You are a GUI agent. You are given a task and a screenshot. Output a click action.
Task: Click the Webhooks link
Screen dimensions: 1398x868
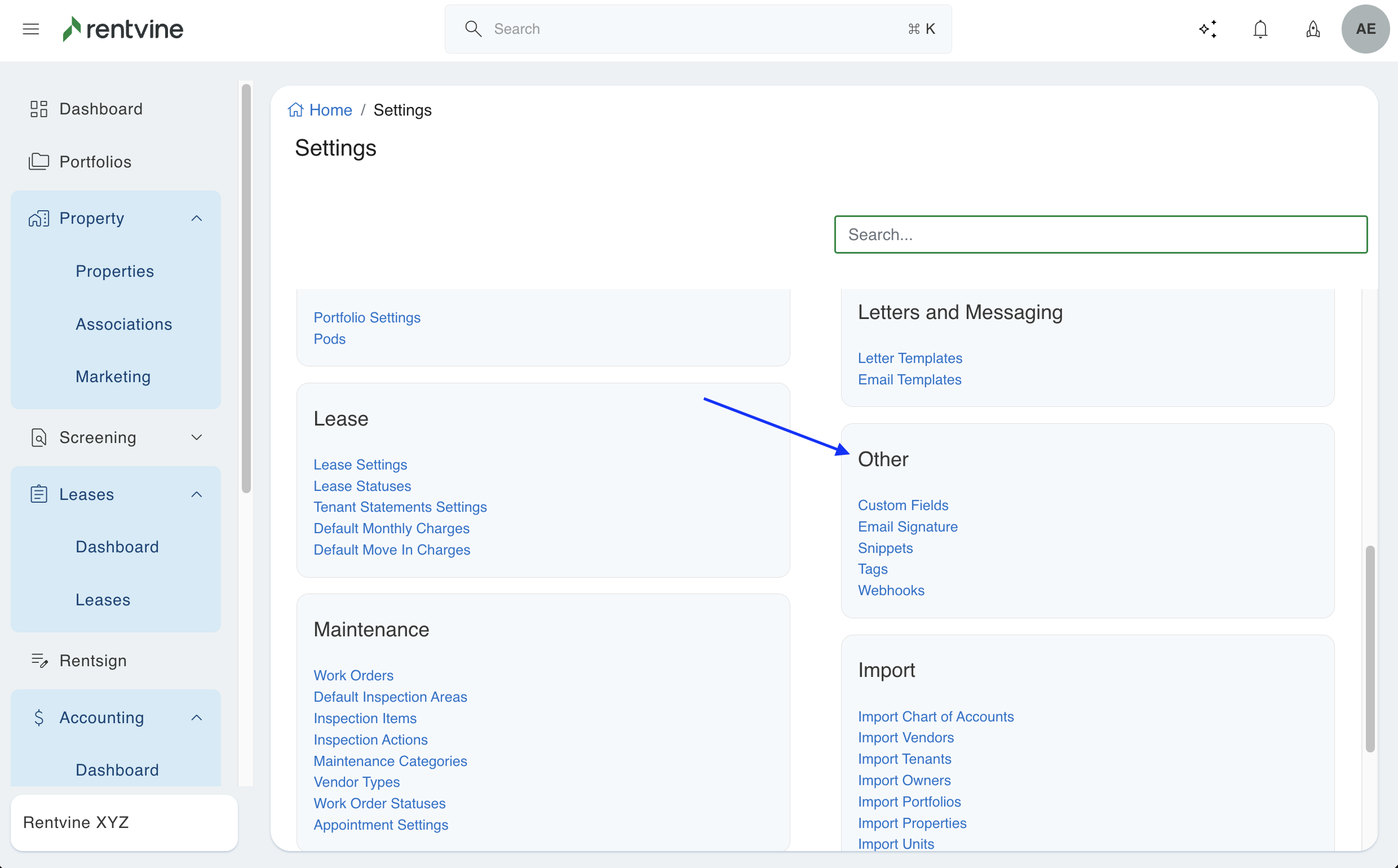pos(891,590)
